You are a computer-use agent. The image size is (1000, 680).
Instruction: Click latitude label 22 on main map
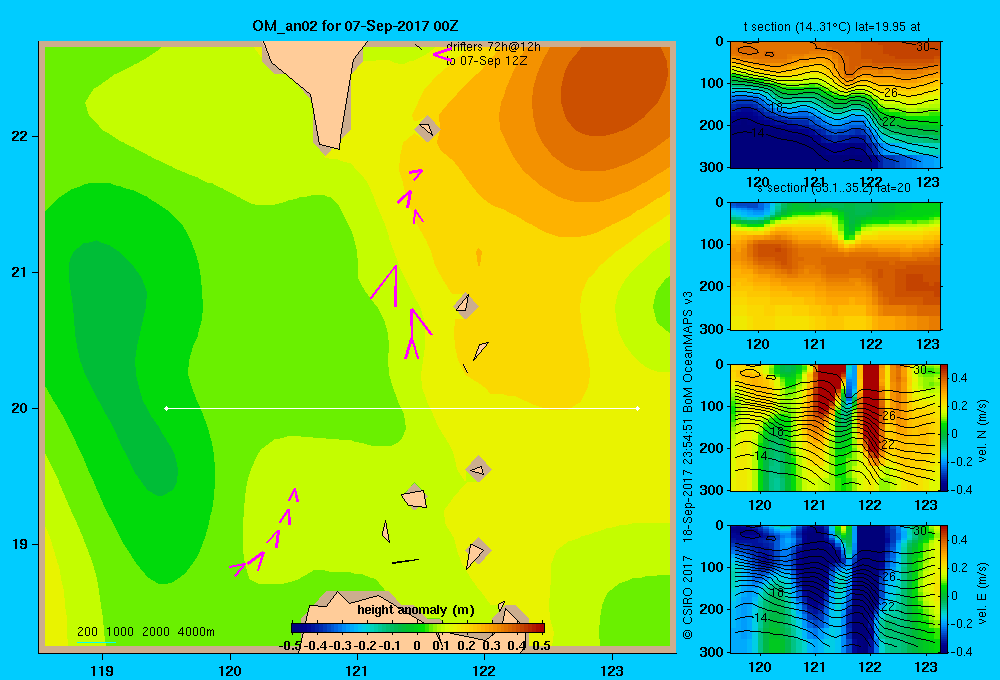pyautogui.click(x=20, y=136)
